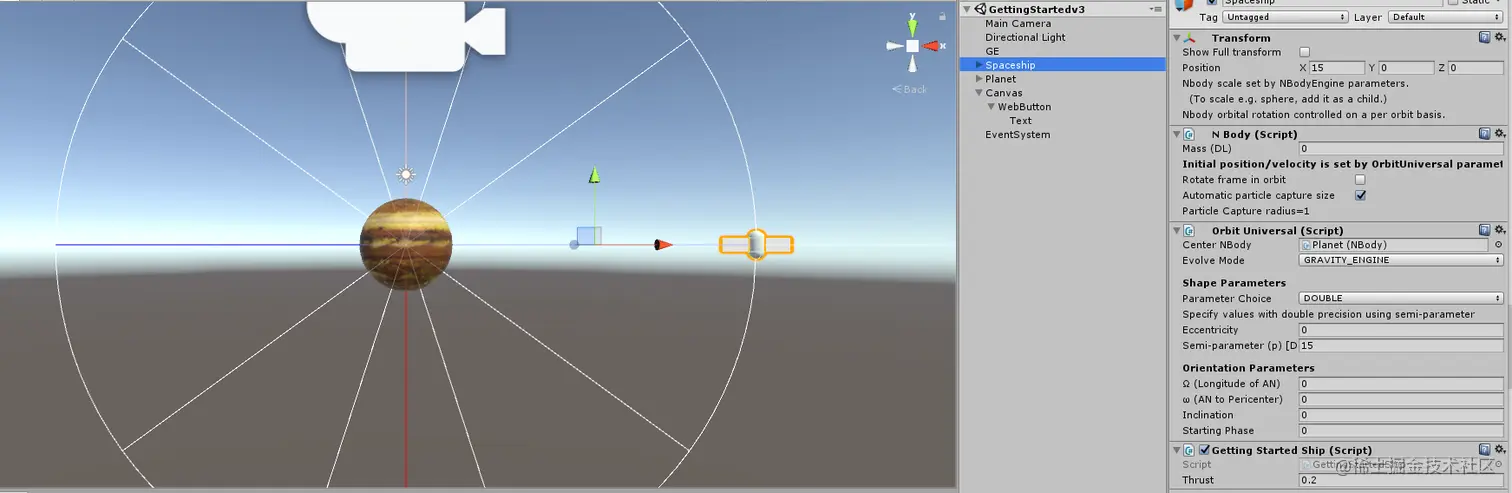Expand the Spaceship hierarchy item
Viewport: 1512px width, 493px height.
[979, 65]
